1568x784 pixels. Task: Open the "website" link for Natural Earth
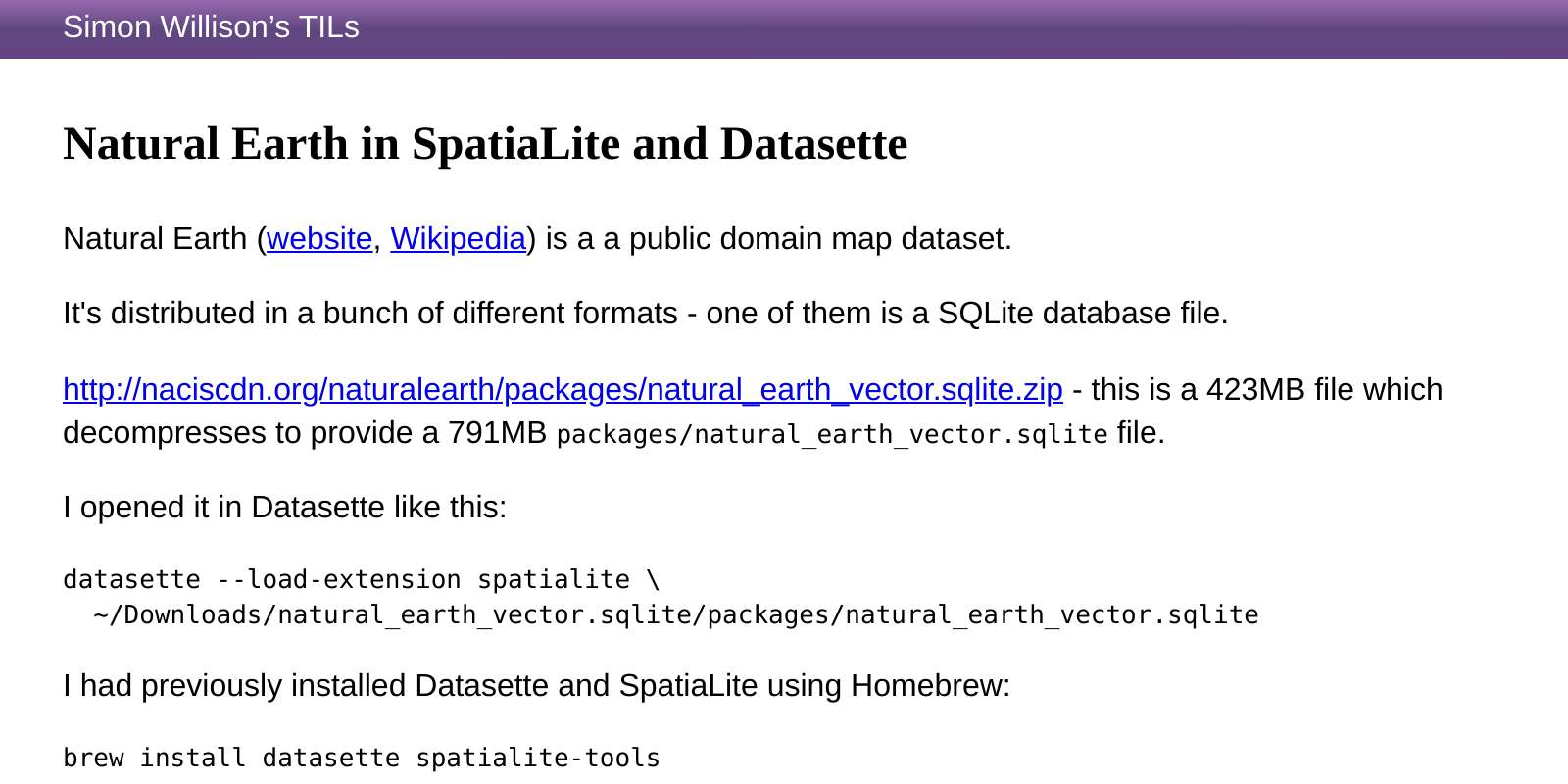[318, 238]
